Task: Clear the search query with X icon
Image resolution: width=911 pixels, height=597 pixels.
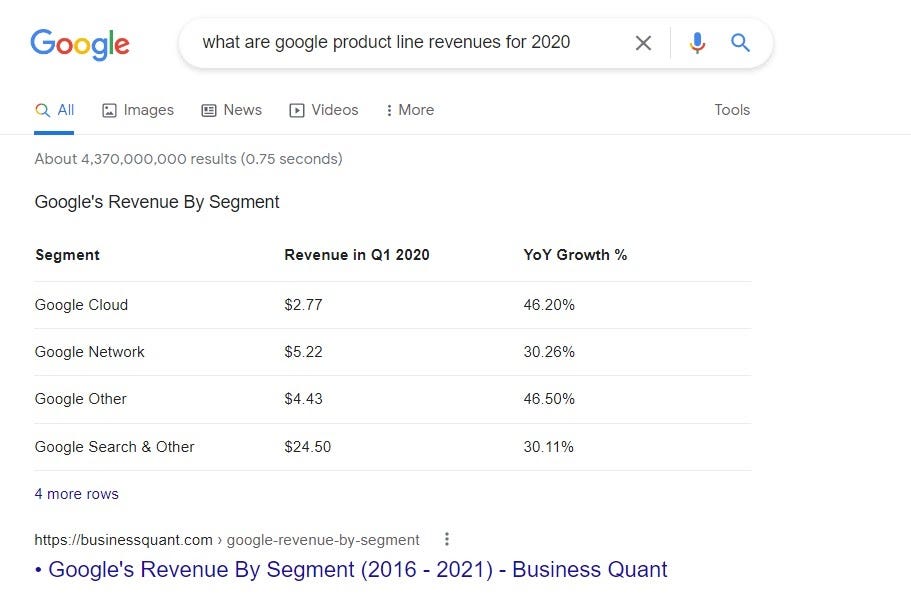Action: pos(643,43)
